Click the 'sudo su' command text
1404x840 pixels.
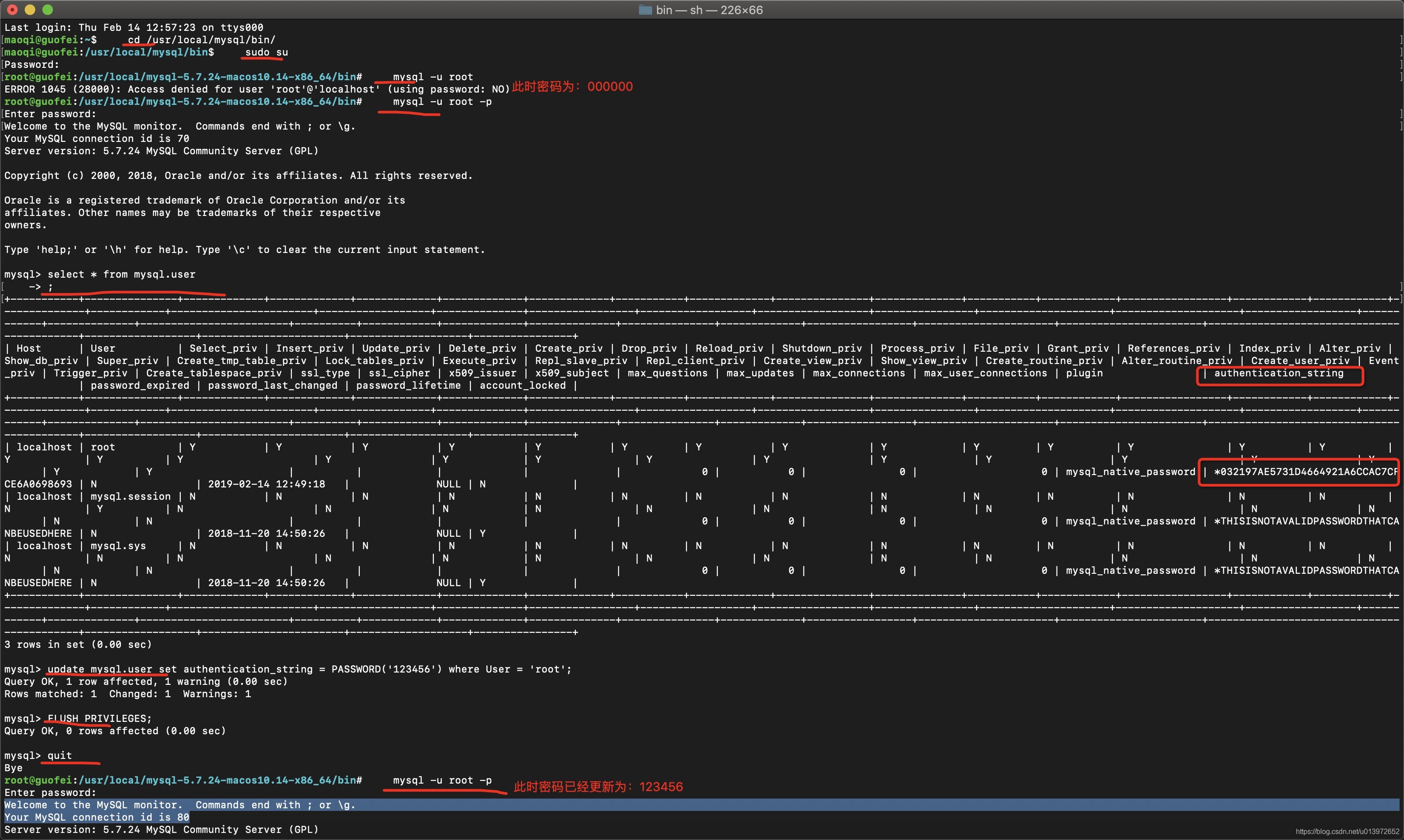(x=266, y=52)
